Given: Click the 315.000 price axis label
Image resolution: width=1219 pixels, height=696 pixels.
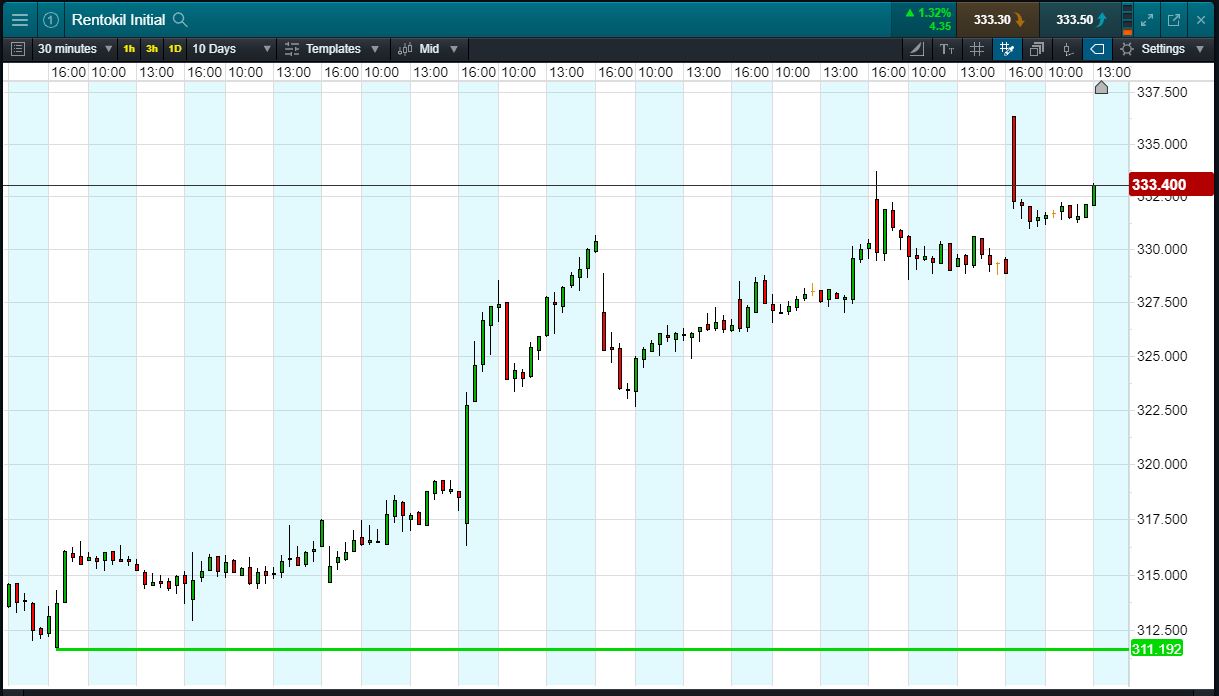Looking at the screenshot, I should (x=1162, y=575).
